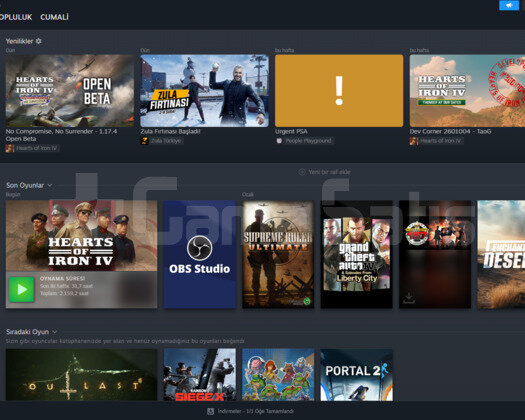525x420 pixels.
Task: Click the People Playground game icon
Action: pyautogui.click(x=279, y=141)
